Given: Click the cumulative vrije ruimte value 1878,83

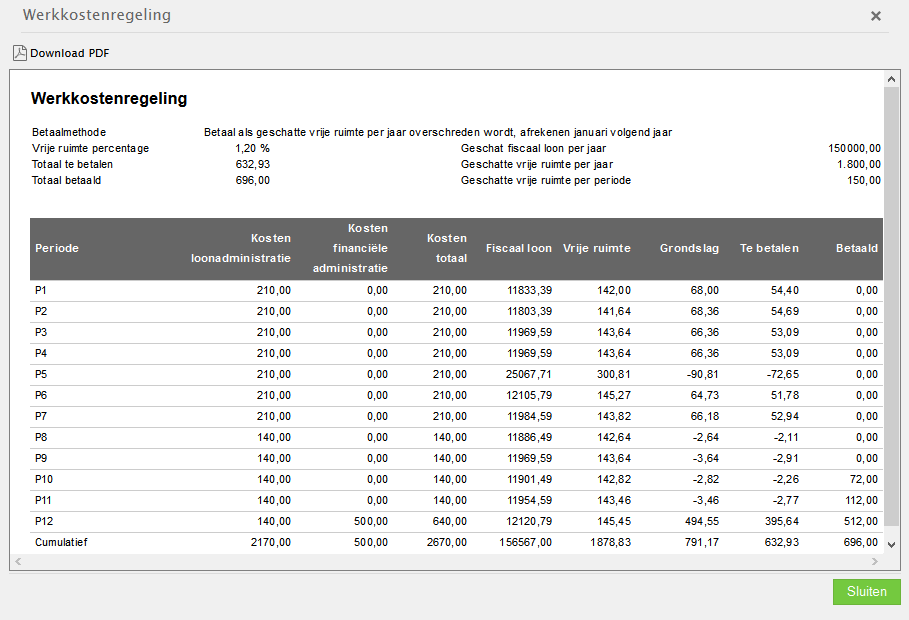Looking at the screenshot, I should (610, 542).
